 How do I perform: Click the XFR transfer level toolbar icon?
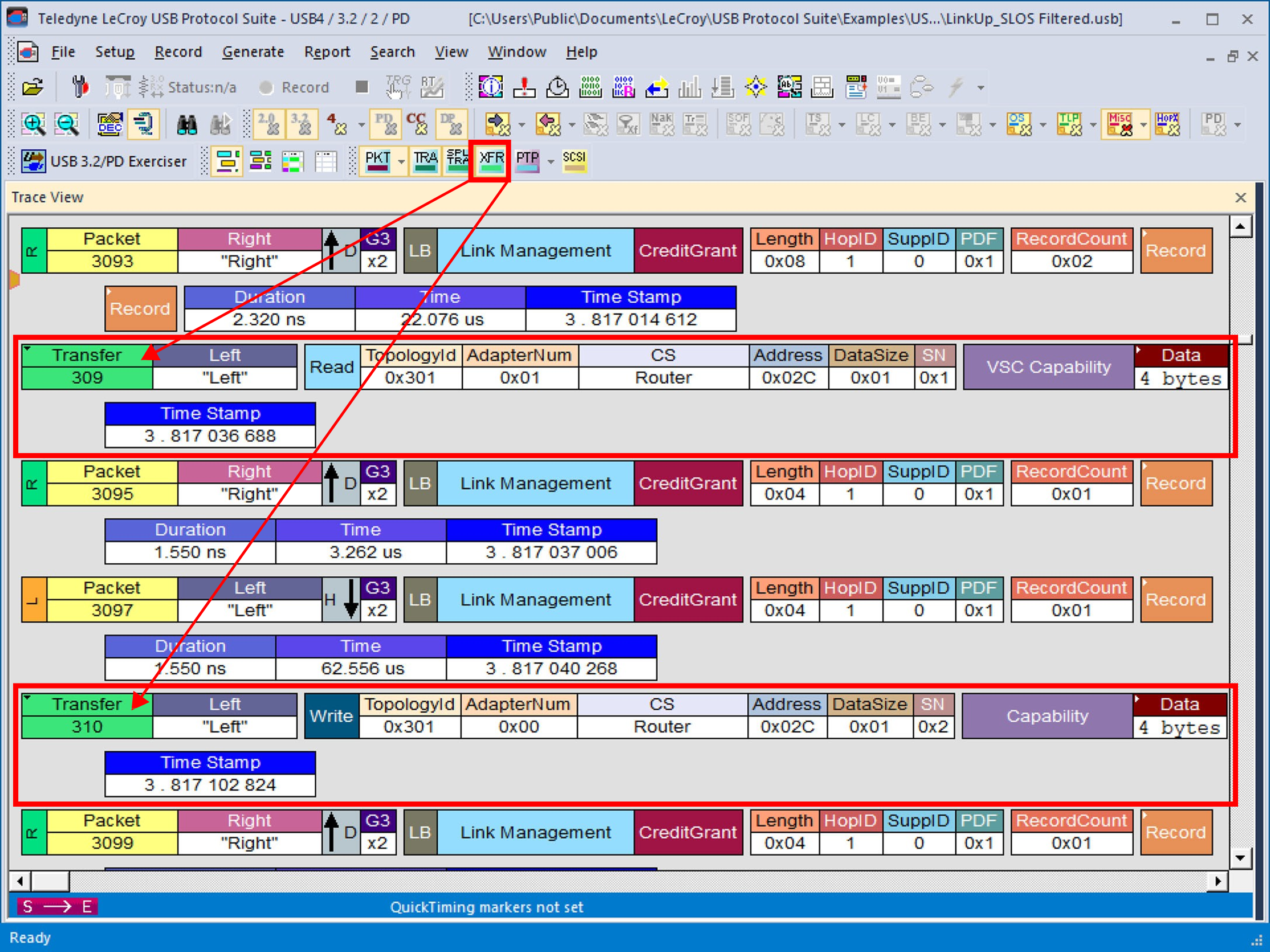[491, 161]
